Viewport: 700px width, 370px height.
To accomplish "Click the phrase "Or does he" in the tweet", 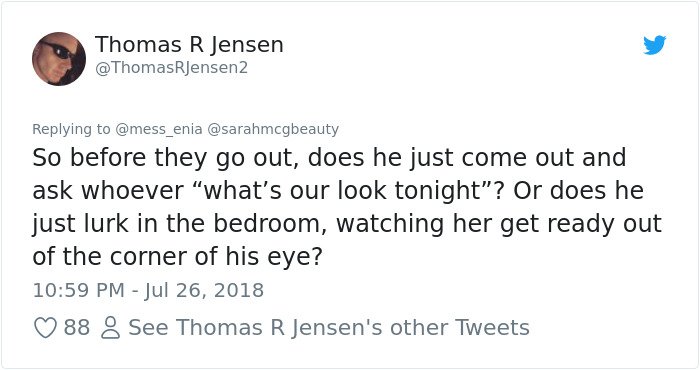I will pos(578,191).
